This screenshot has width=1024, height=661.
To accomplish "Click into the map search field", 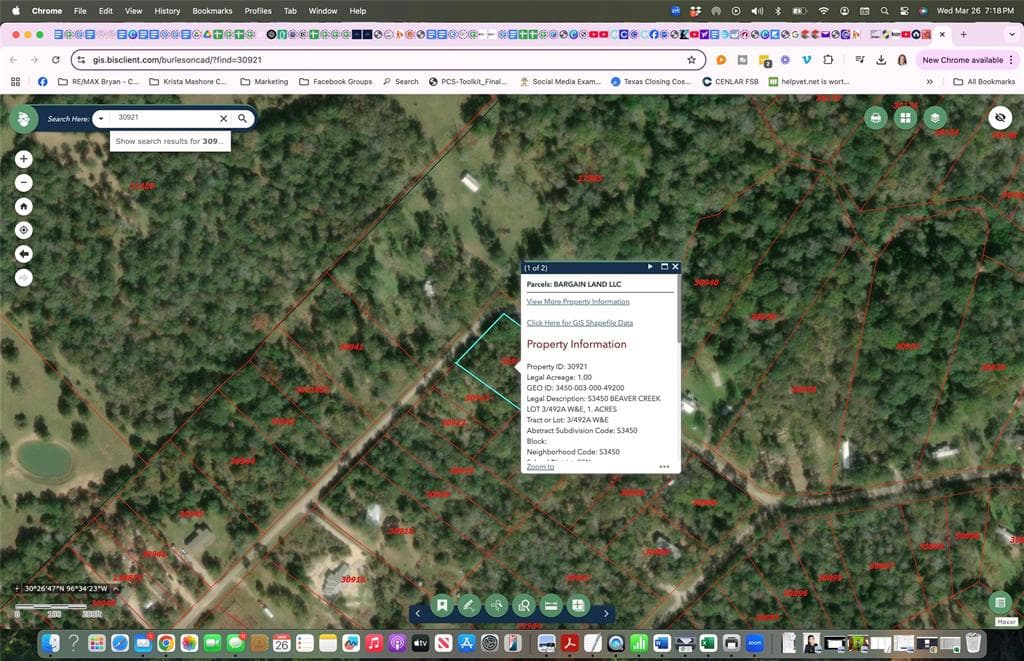I will click(x=165, y=118).
